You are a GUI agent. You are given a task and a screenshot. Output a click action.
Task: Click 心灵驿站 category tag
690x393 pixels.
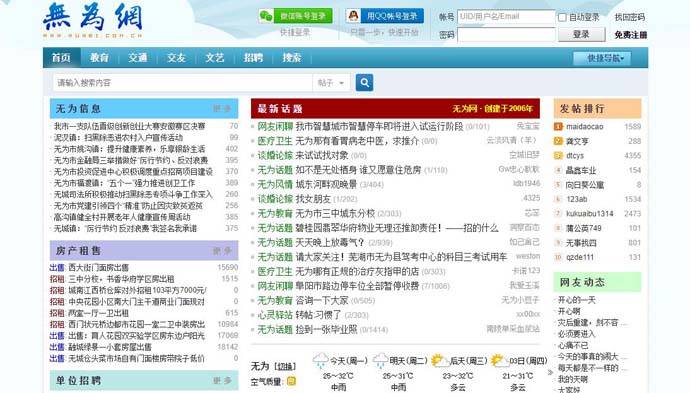pyautogui.click(x=275, y=315)
